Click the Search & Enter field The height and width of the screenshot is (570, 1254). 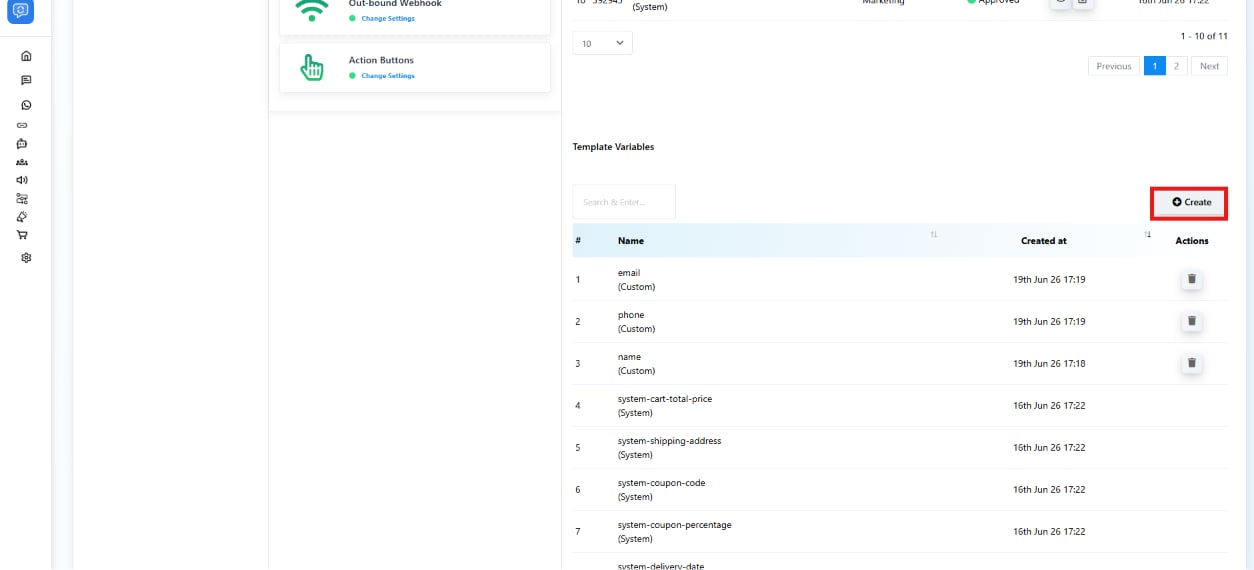pos(624,202)
